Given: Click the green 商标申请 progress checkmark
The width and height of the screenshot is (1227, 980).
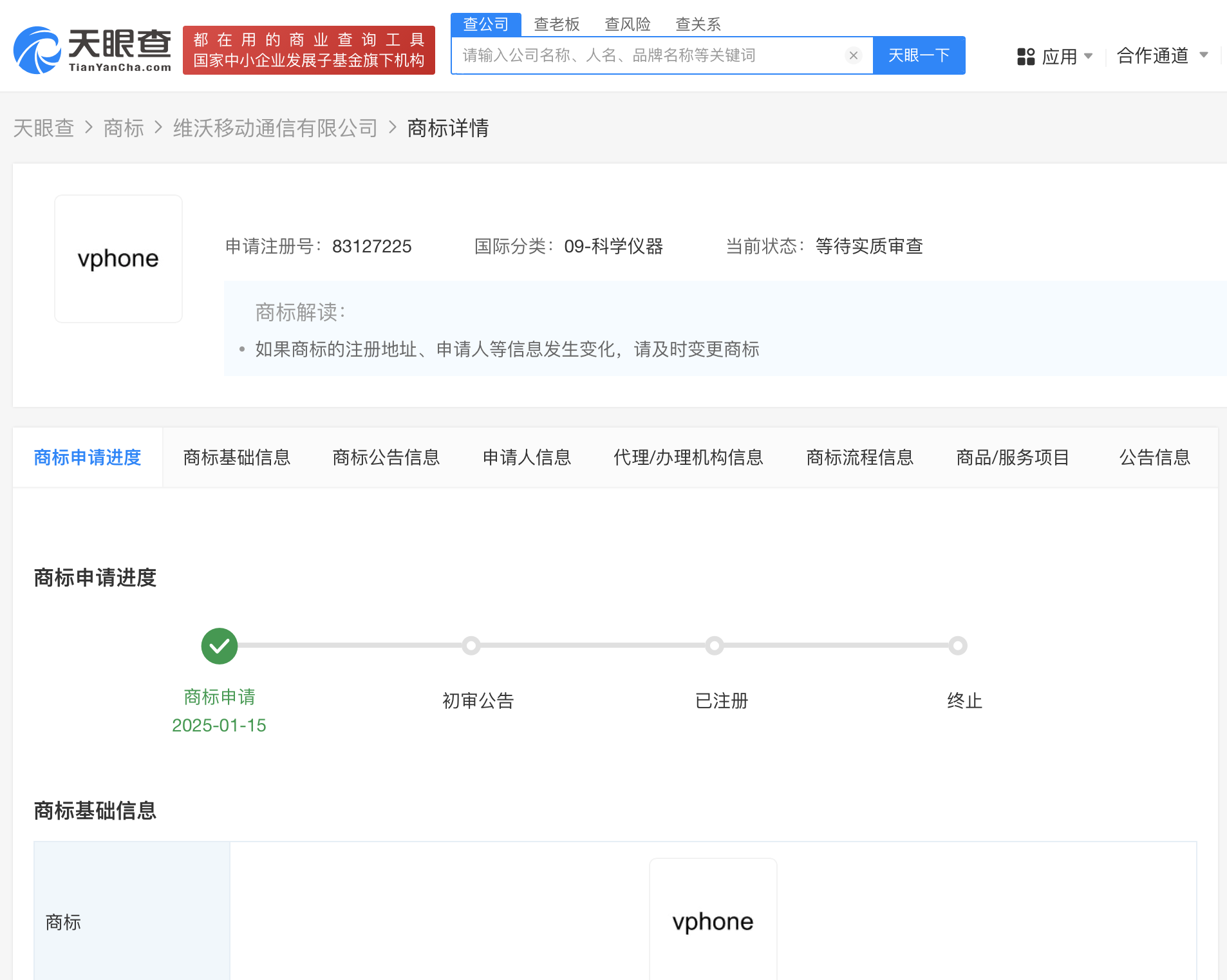Looking at the screenshot, I should click(219, 646).
